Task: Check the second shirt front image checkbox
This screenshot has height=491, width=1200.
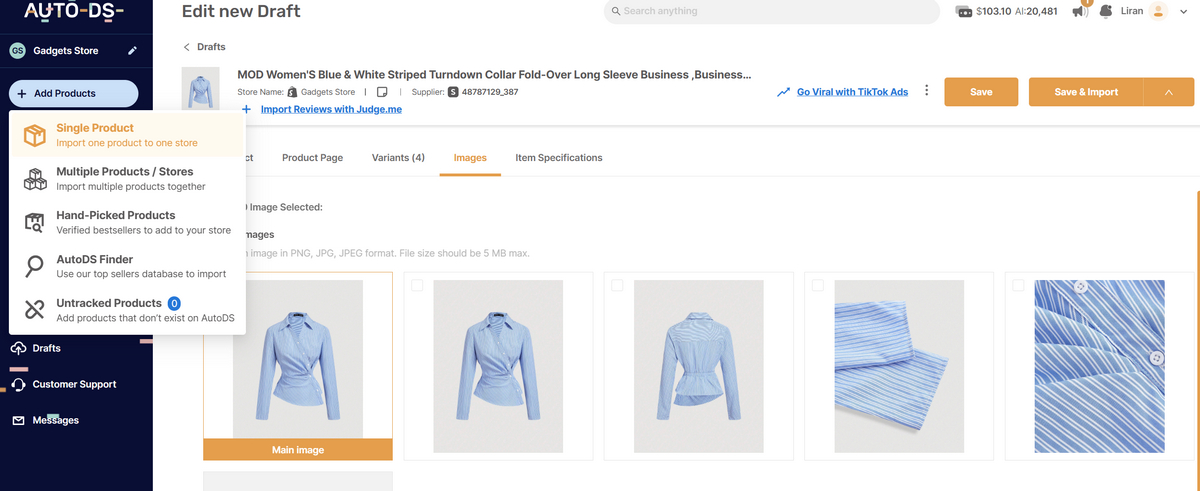Action: (x=417, y=285)
